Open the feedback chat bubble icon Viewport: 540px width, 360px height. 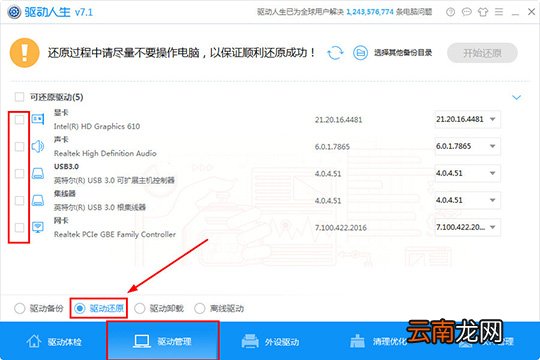coord(467,12)
